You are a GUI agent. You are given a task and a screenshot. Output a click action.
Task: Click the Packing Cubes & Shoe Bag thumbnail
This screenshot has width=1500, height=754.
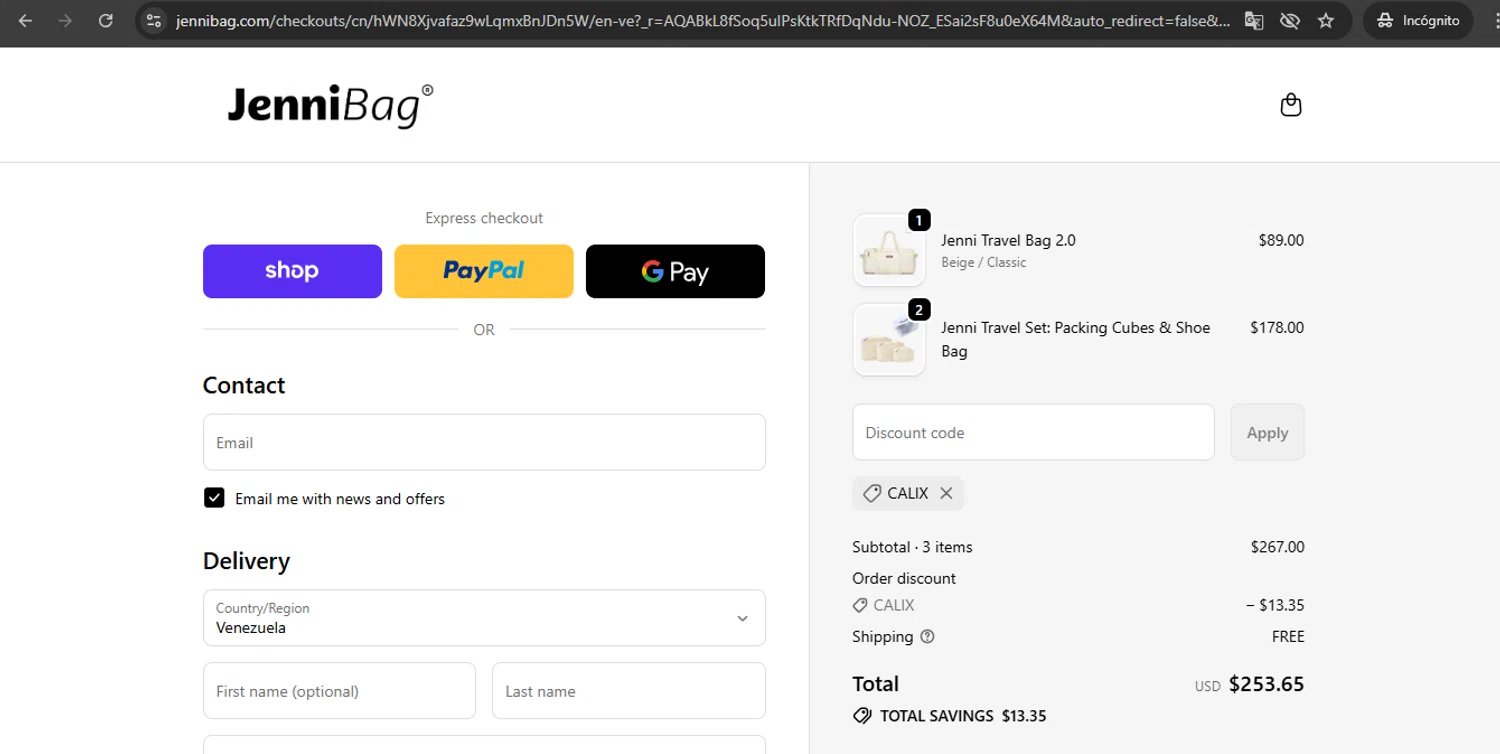889,340
